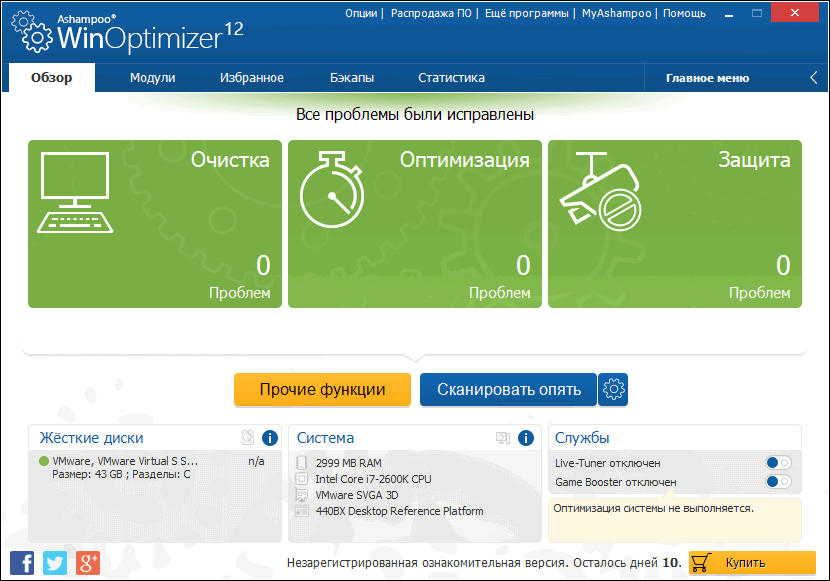Select the VMware Virtual S disk entry
This screenshot has width=830, height=581.
click(x=125, y=461)
